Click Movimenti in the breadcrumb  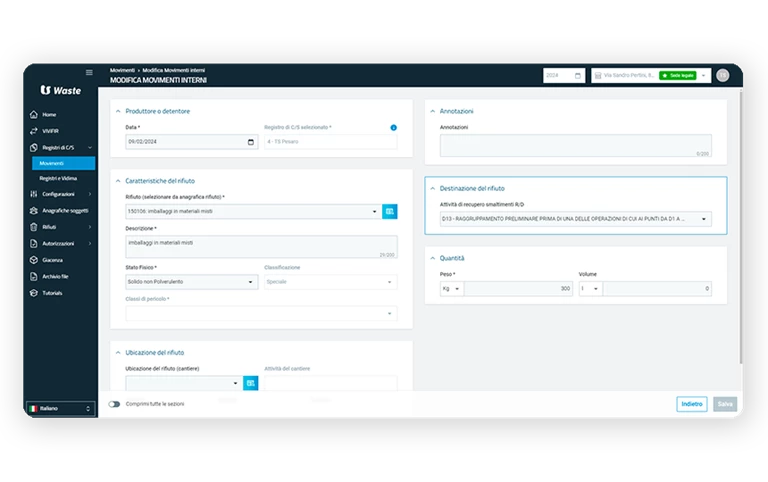(x=122, y=70)
